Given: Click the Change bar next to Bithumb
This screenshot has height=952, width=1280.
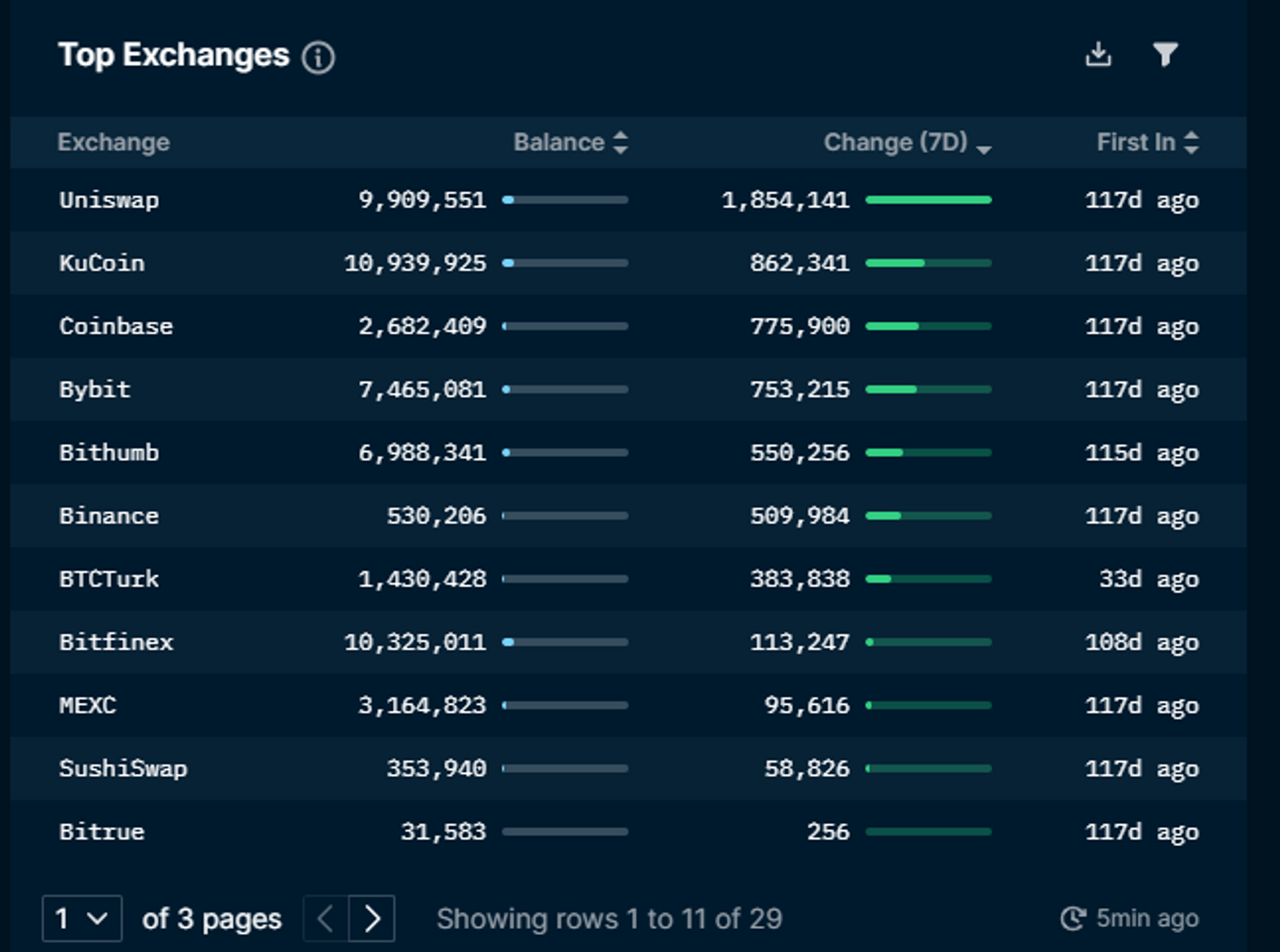Looking at the screenshot, I should [928, 452].
